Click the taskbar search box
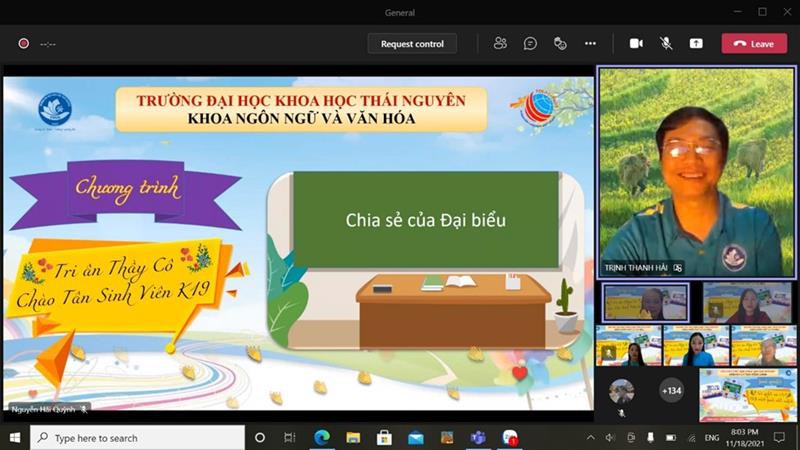 point(138,438)
